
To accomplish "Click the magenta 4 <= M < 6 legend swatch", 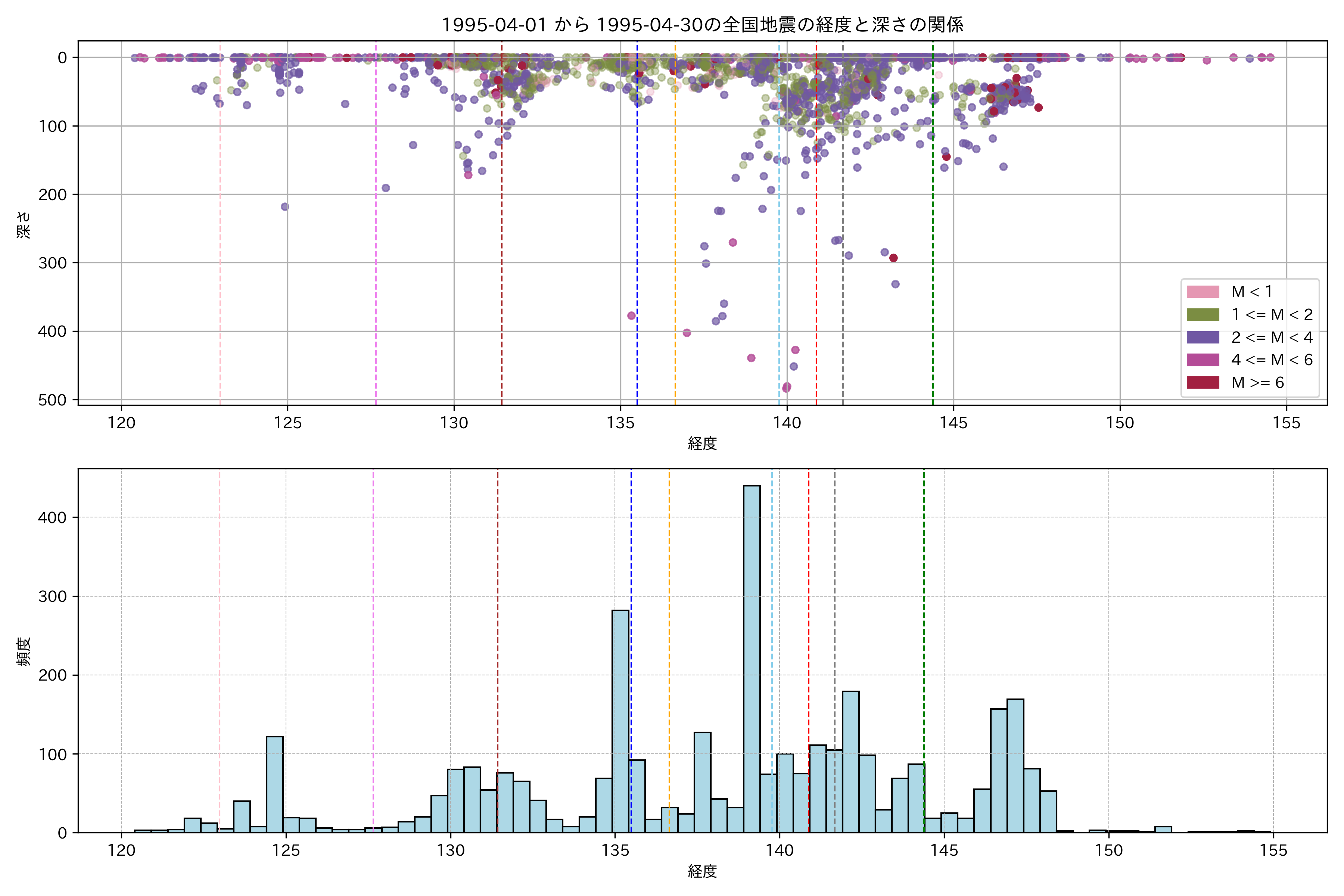I will click(x=1203, y=360).
